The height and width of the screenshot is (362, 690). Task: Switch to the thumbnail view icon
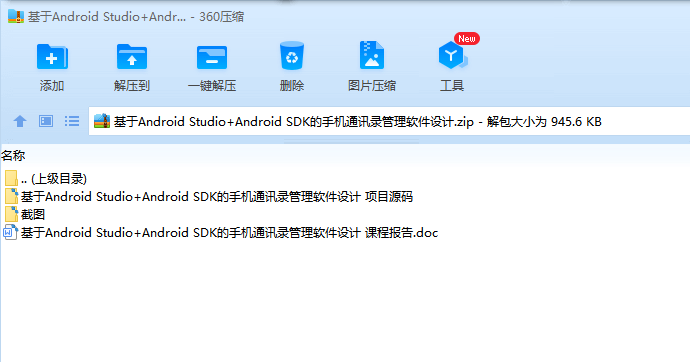pos(46,121)
